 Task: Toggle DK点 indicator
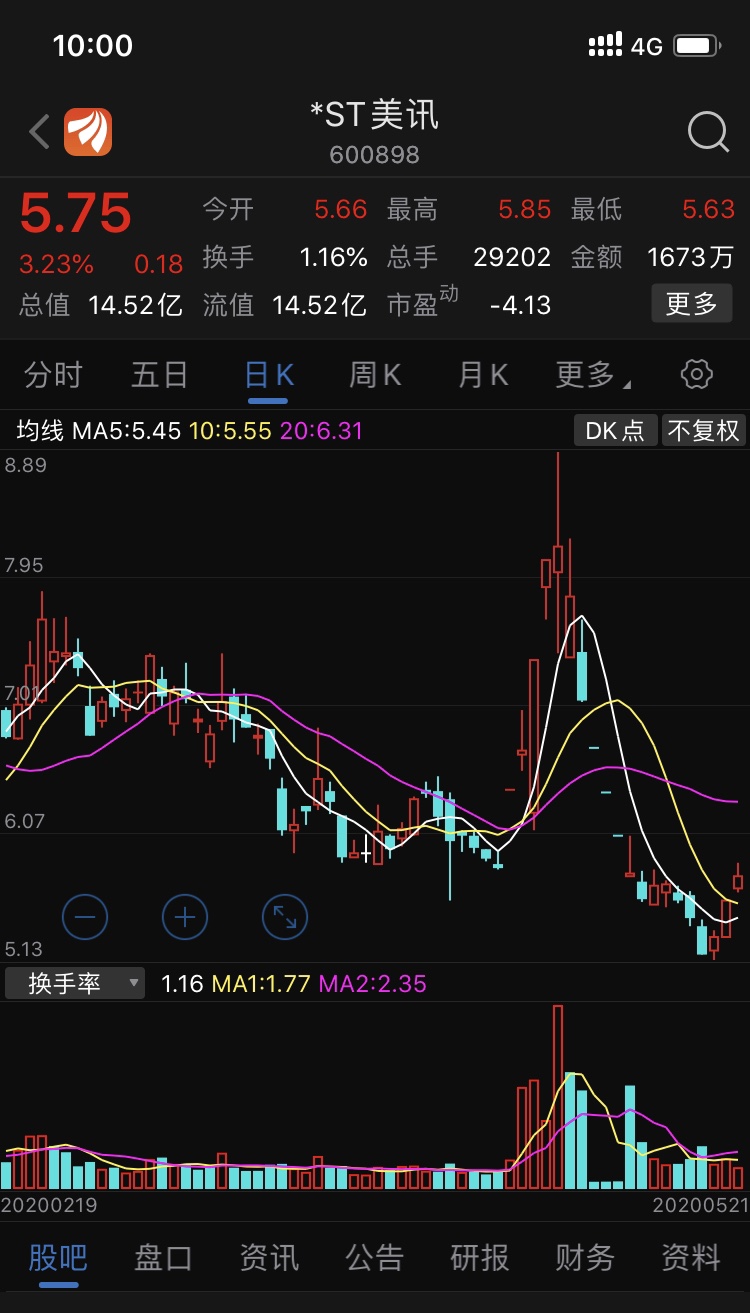pos(615,431)
